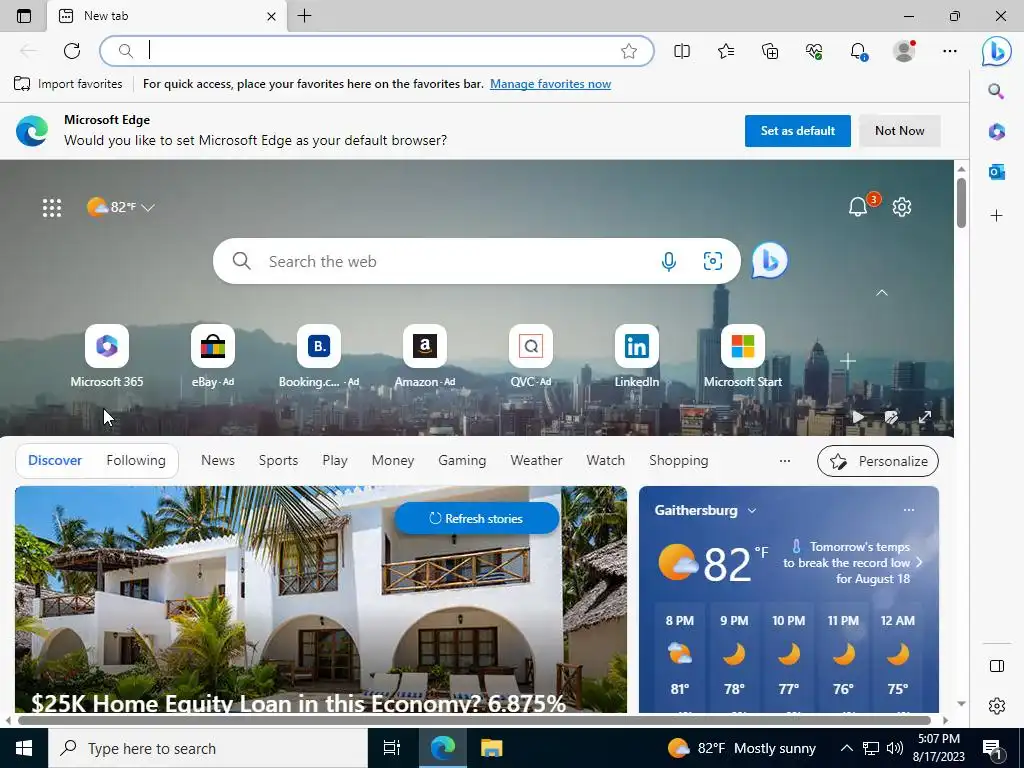The height and width of the screenshot is (768, 1024).
Task: Open sidebar Search icon
Action: click(x=996, y=91)
